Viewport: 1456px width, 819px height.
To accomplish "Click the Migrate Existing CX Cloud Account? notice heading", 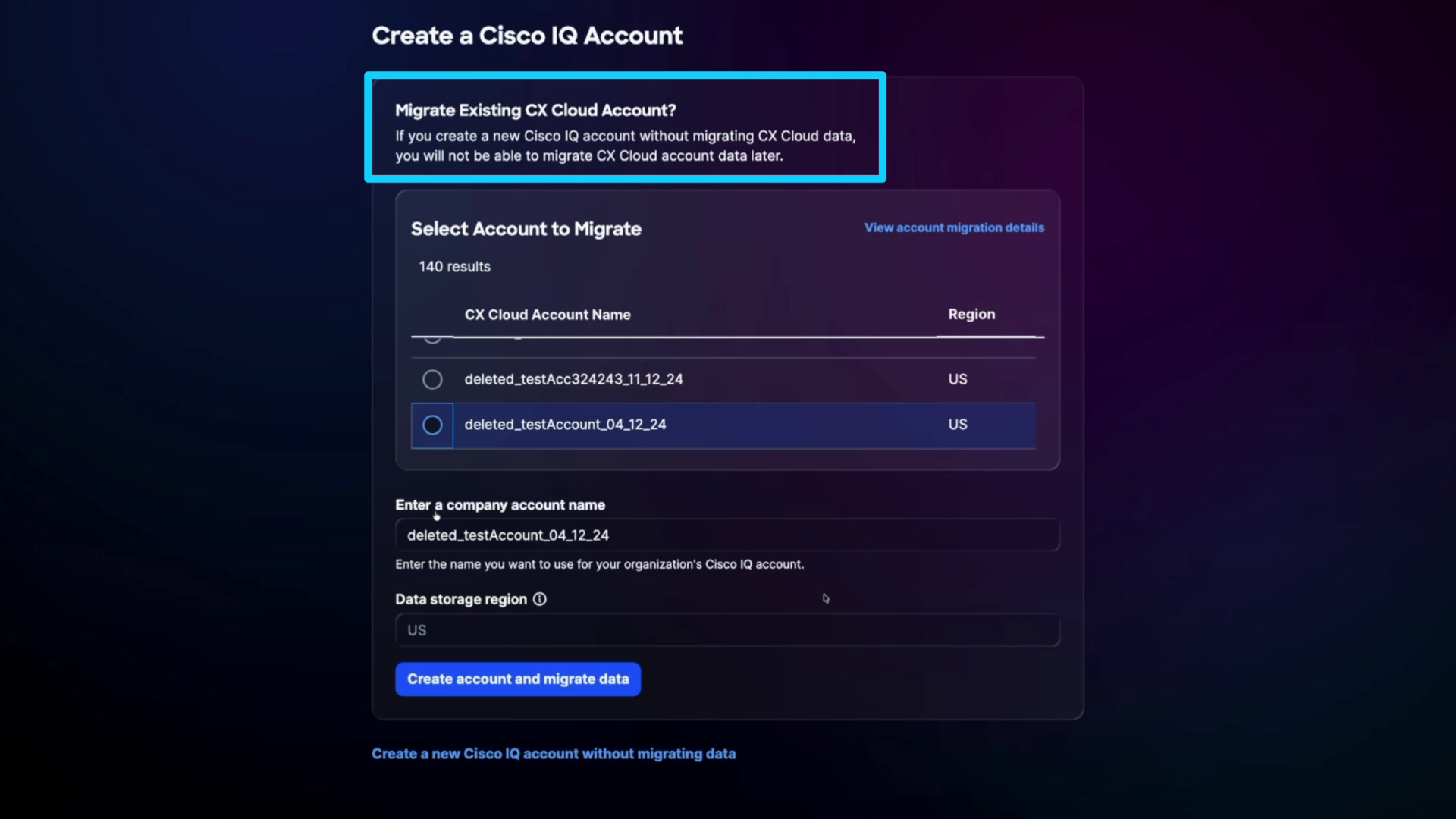I will point(535,111).
